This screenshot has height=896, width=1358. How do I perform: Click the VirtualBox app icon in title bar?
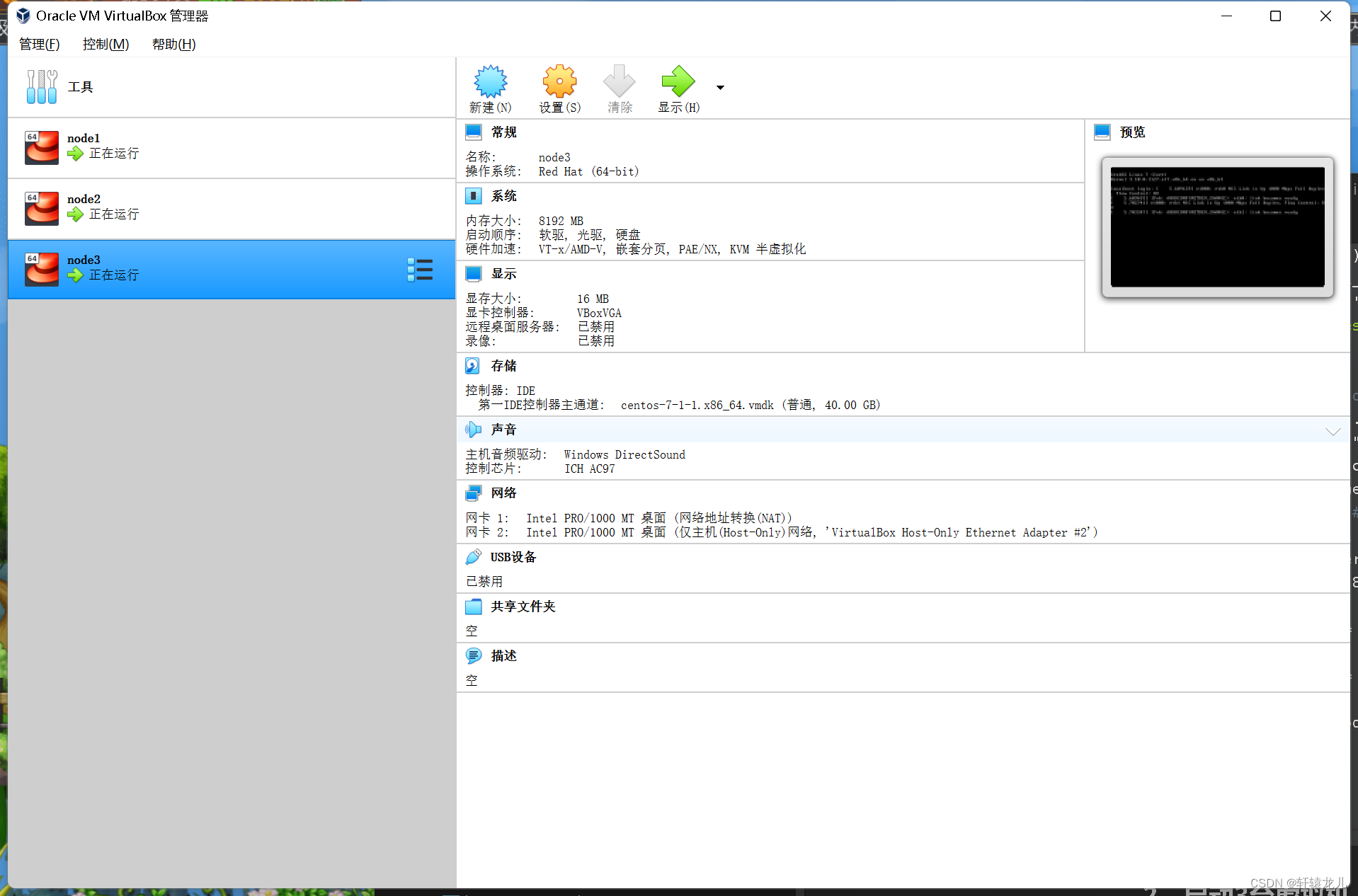pyautogui.click(x=23, y=16)
